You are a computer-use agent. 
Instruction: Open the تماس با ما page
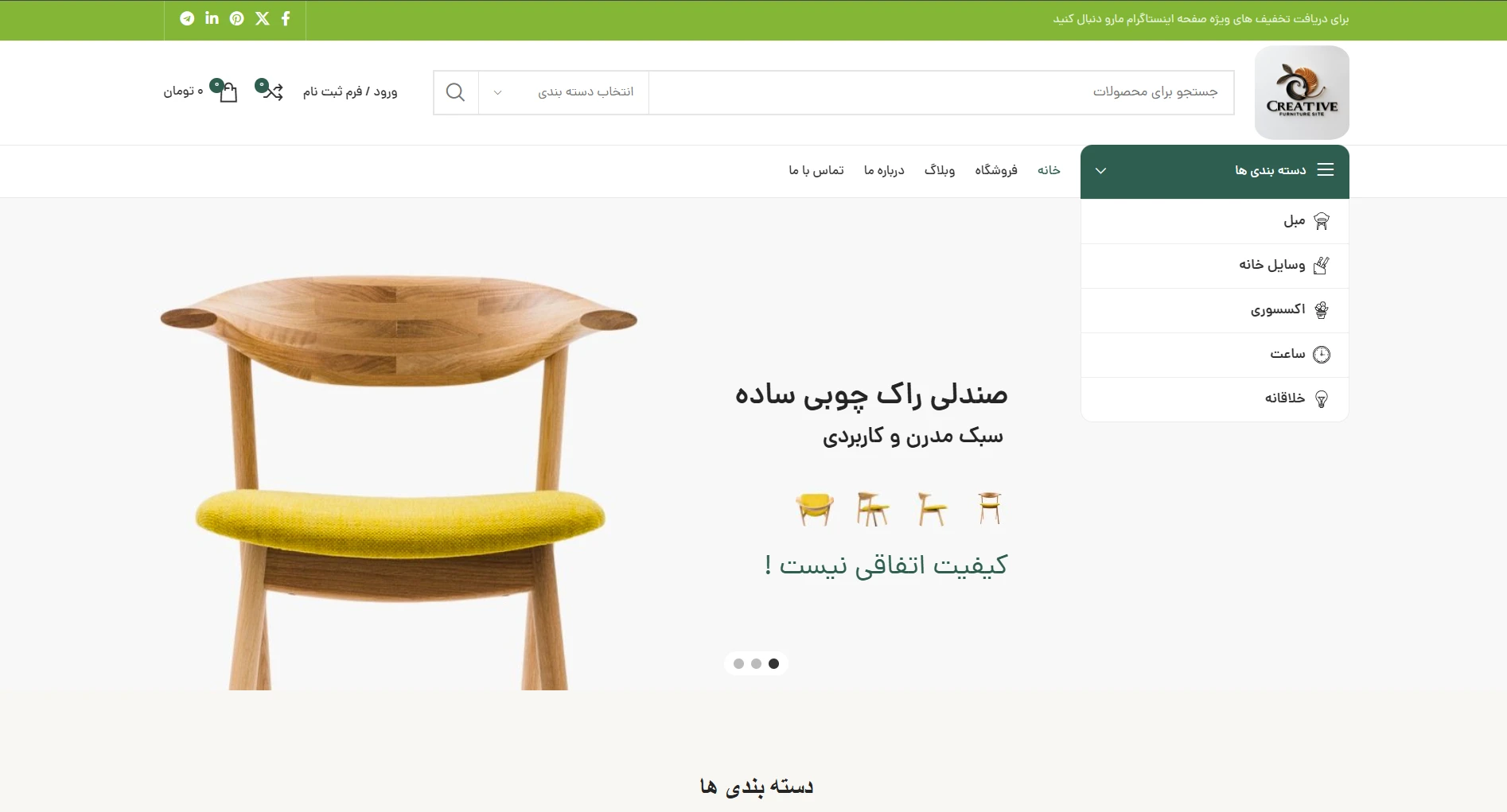(816, 170)
